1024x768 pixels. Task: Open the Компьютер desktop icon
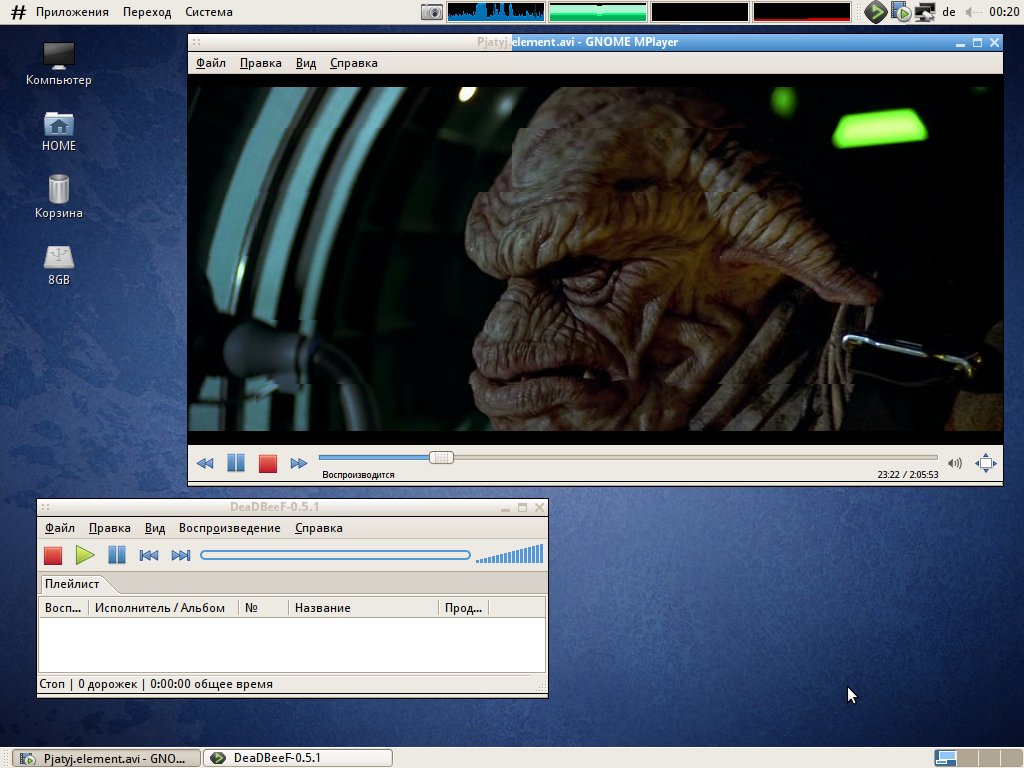(x=59, y=64)
